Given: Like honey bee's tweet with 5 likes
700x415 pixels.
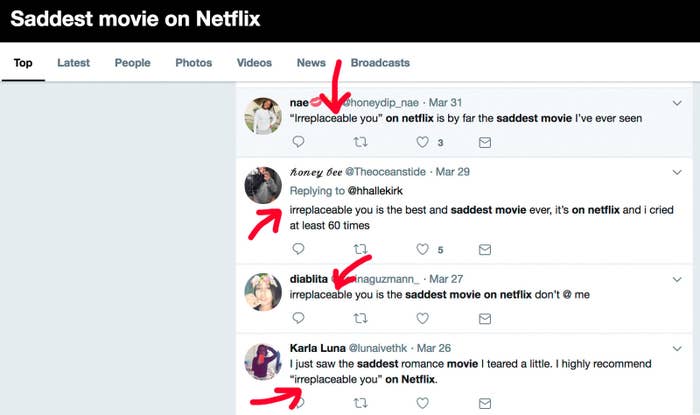Looking at the screenshot, I should tap(422, 249).
